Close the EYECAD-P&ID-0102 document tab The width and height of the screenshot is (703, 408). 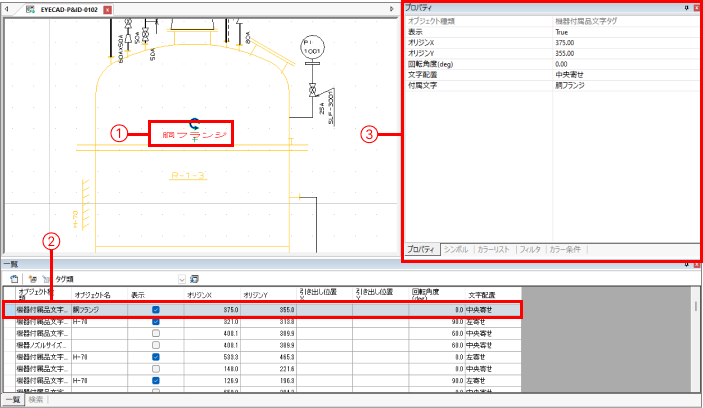(x=108, y=9)
